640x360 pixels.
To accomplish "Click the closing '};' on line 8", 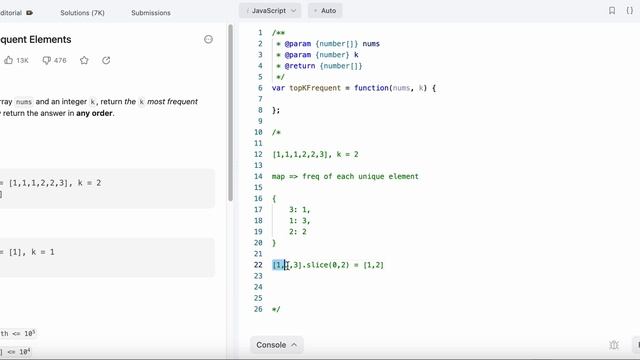I will (x=276, y=110).
